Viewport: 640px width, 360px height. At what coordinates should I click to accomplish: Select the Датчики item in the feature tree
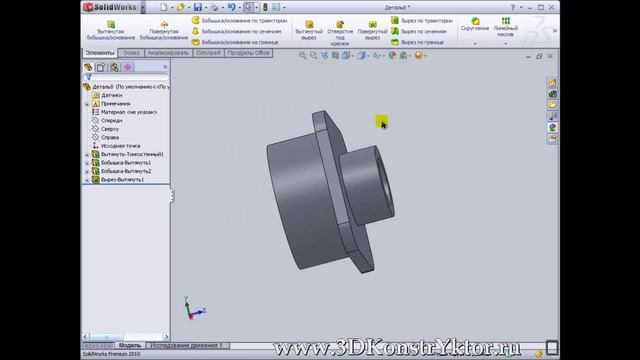107,95
